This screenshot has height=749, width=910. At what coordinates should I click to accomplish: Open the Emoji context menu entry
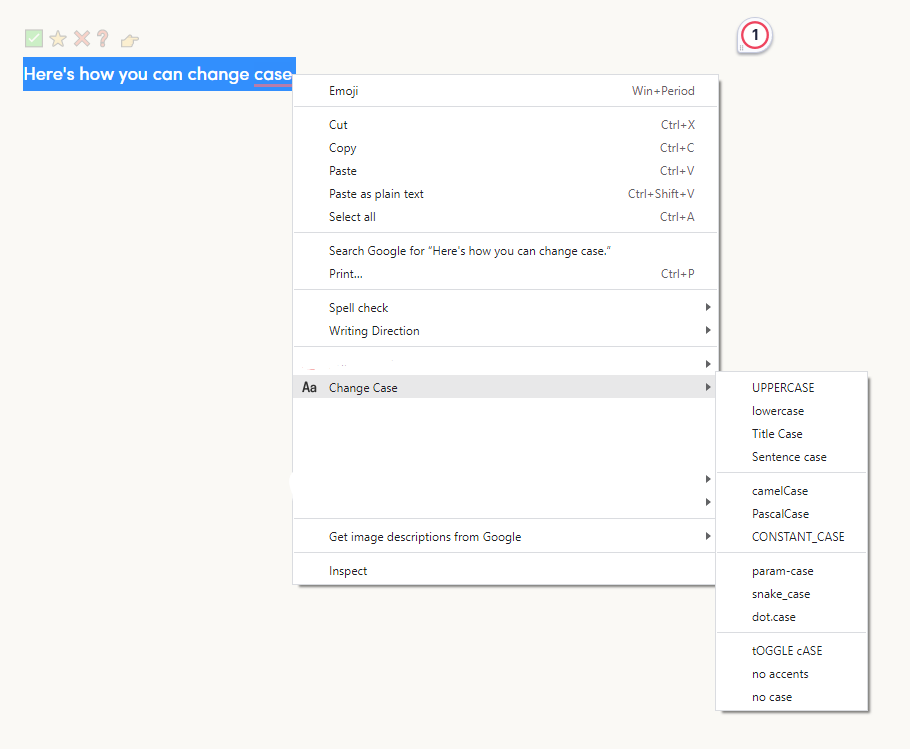click(x=344, y=91)
